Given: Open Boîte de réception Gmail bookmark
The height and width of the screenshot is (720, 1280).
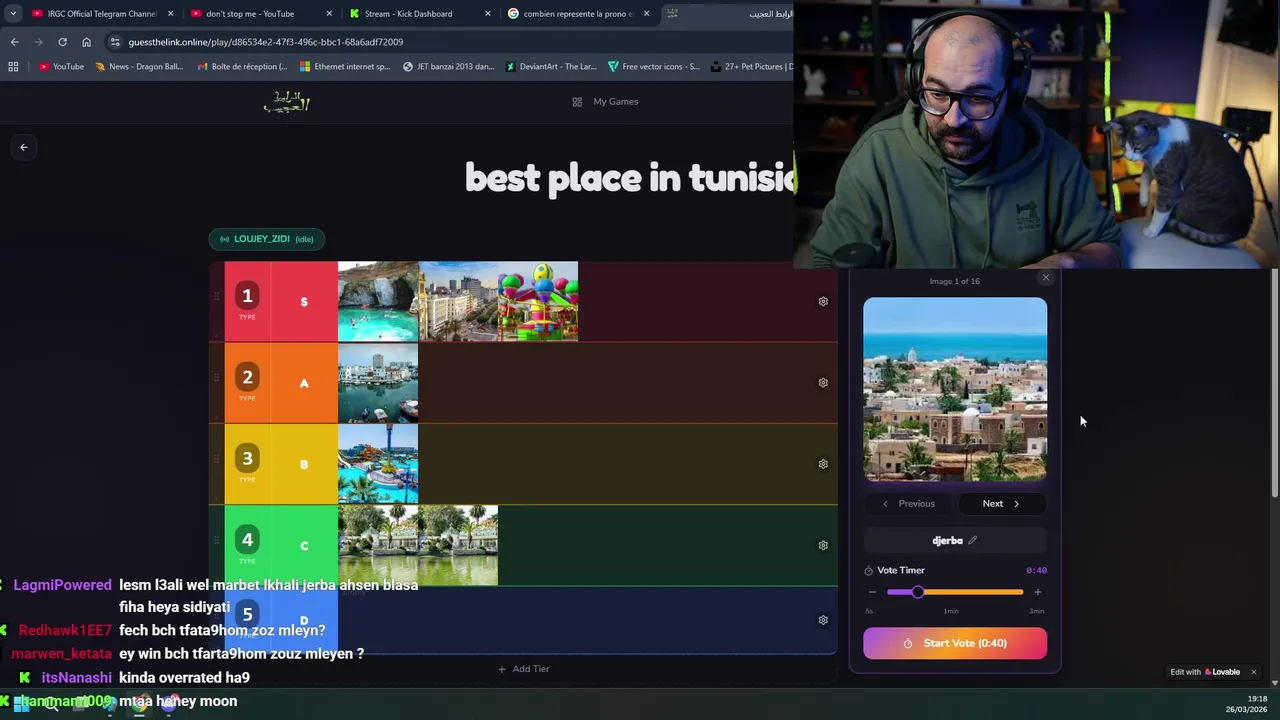Looking at the screenshot, I should 242,67.
